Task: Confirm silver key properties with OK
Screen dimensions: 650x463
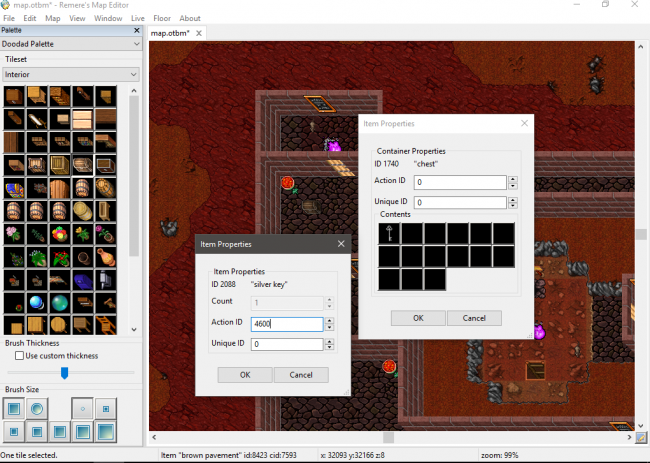Action: tap(245, 375)
